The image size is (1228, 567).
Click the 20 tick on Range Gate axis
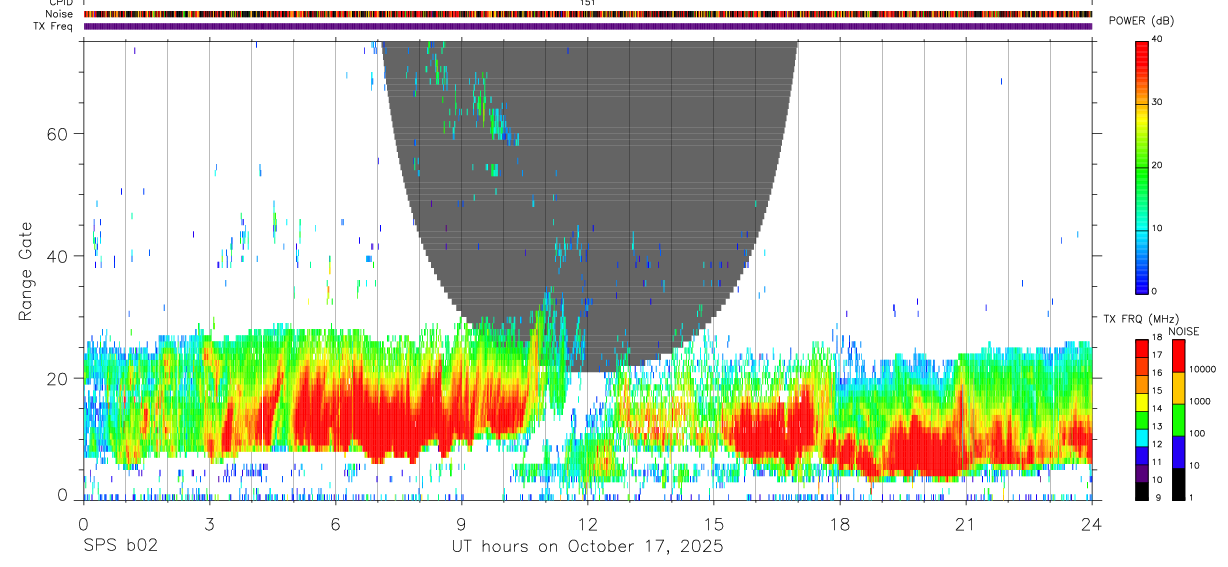56,378
